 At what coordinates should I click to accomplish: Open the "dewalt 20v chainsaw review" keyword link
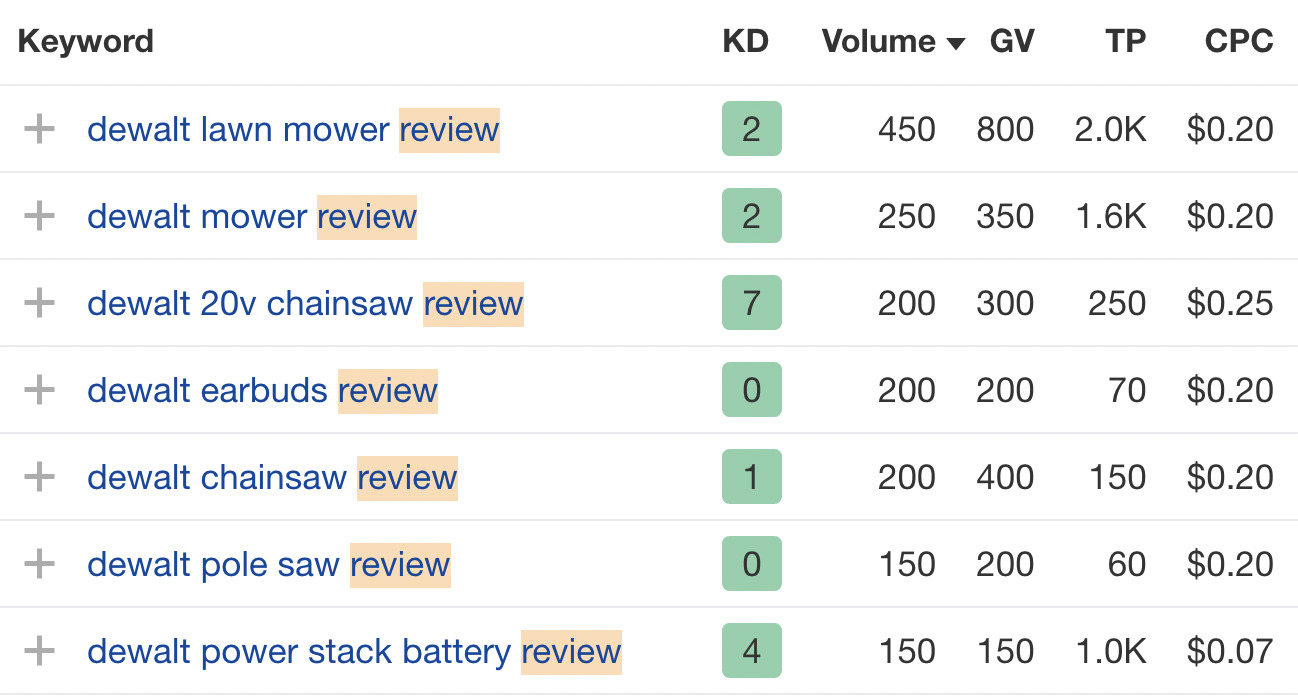(x=305, y=303)
